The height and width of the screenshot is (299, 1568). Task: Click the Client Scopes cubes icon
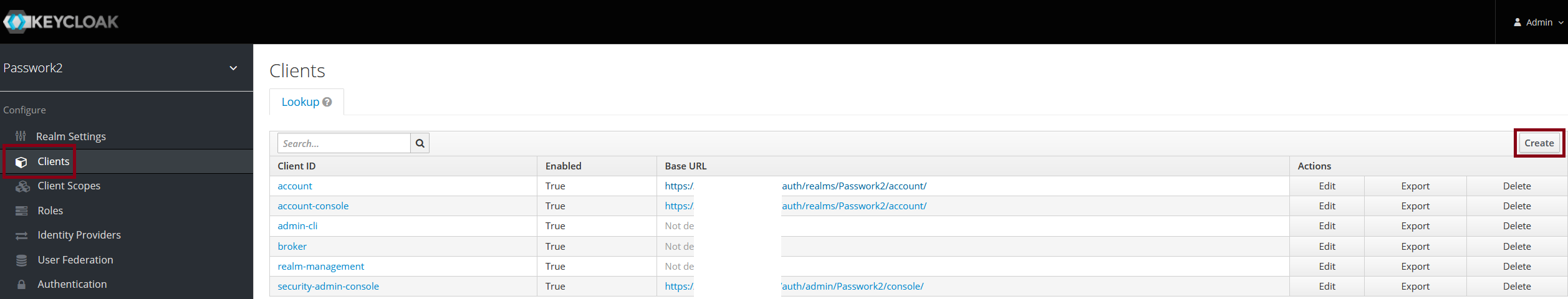click(22, 186)
